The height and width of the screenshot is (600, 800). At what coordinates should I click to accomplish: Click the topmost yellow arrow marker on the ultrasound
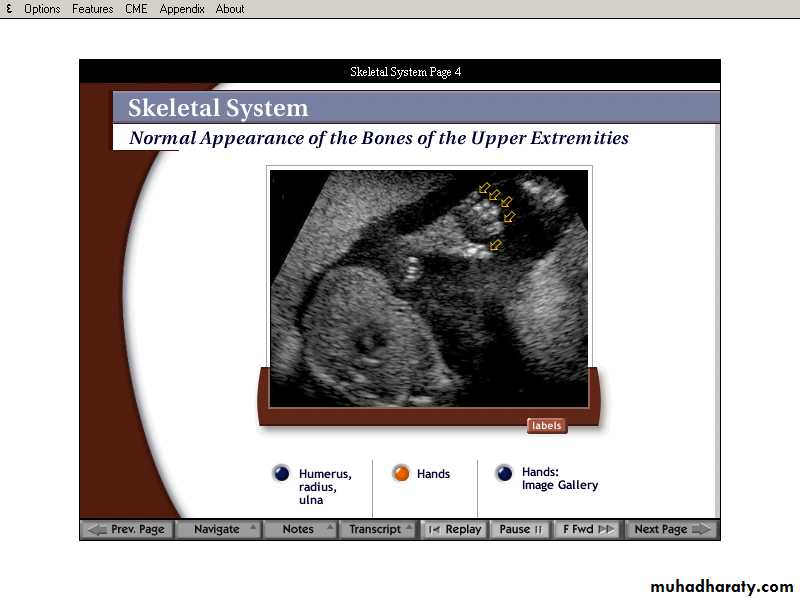[485, 187]
